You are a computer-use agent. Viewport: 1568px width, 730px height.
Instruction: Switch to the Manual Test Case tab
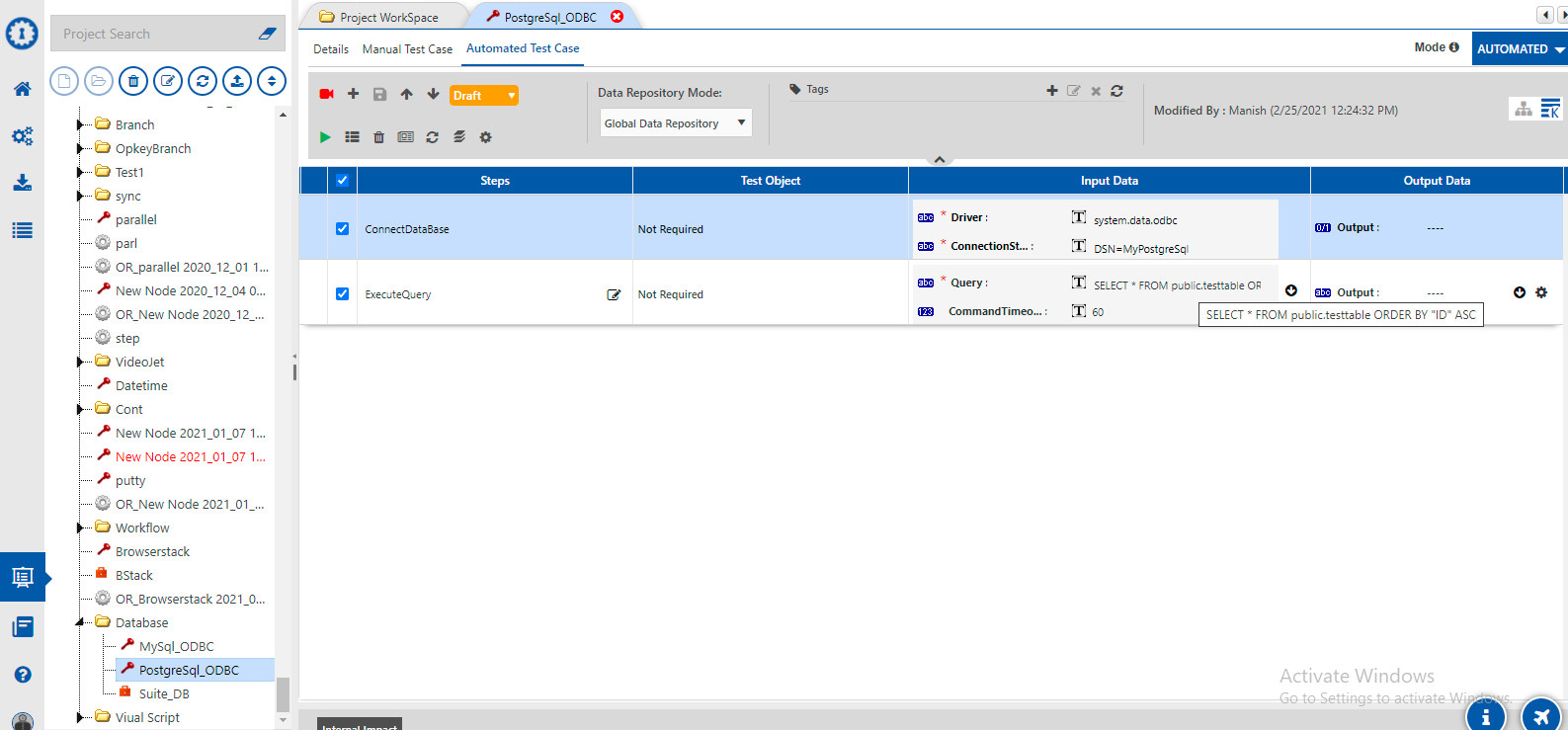click(407, 48)
